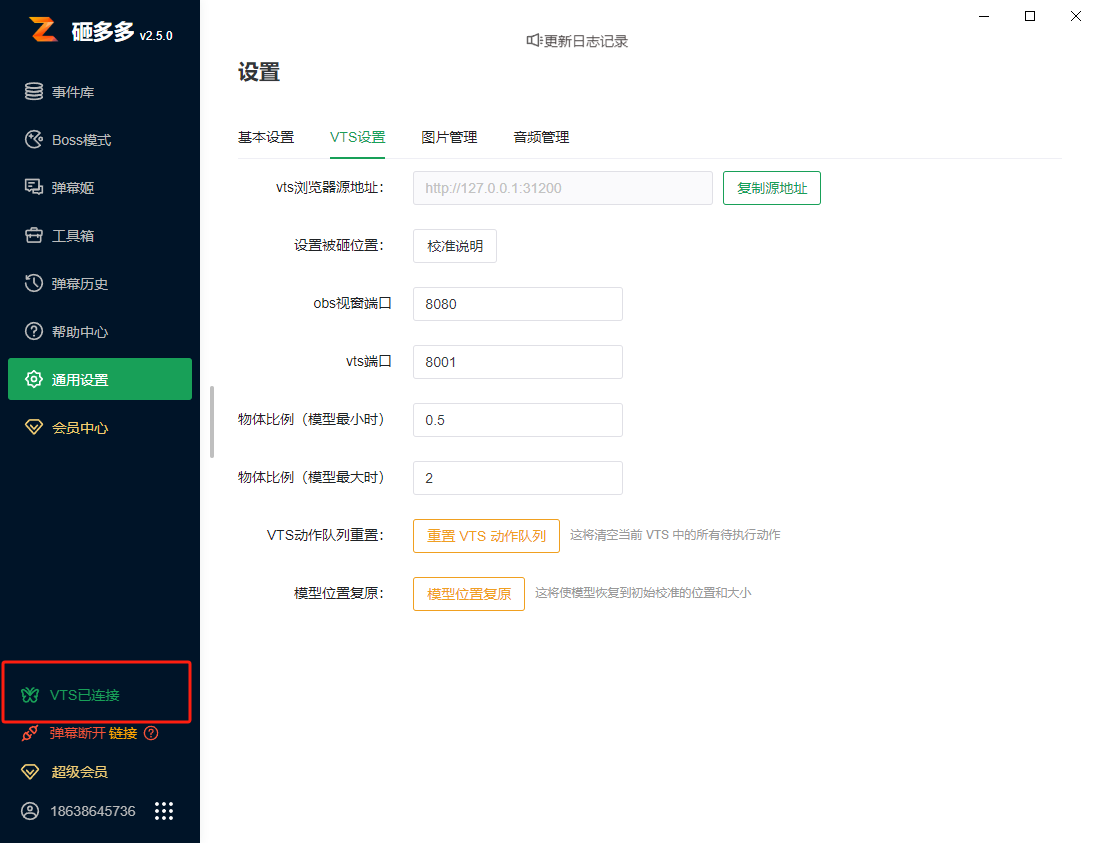Switch to the 基本设置 tab
This screenshot has height=843, width=1100.
(266, 137)
